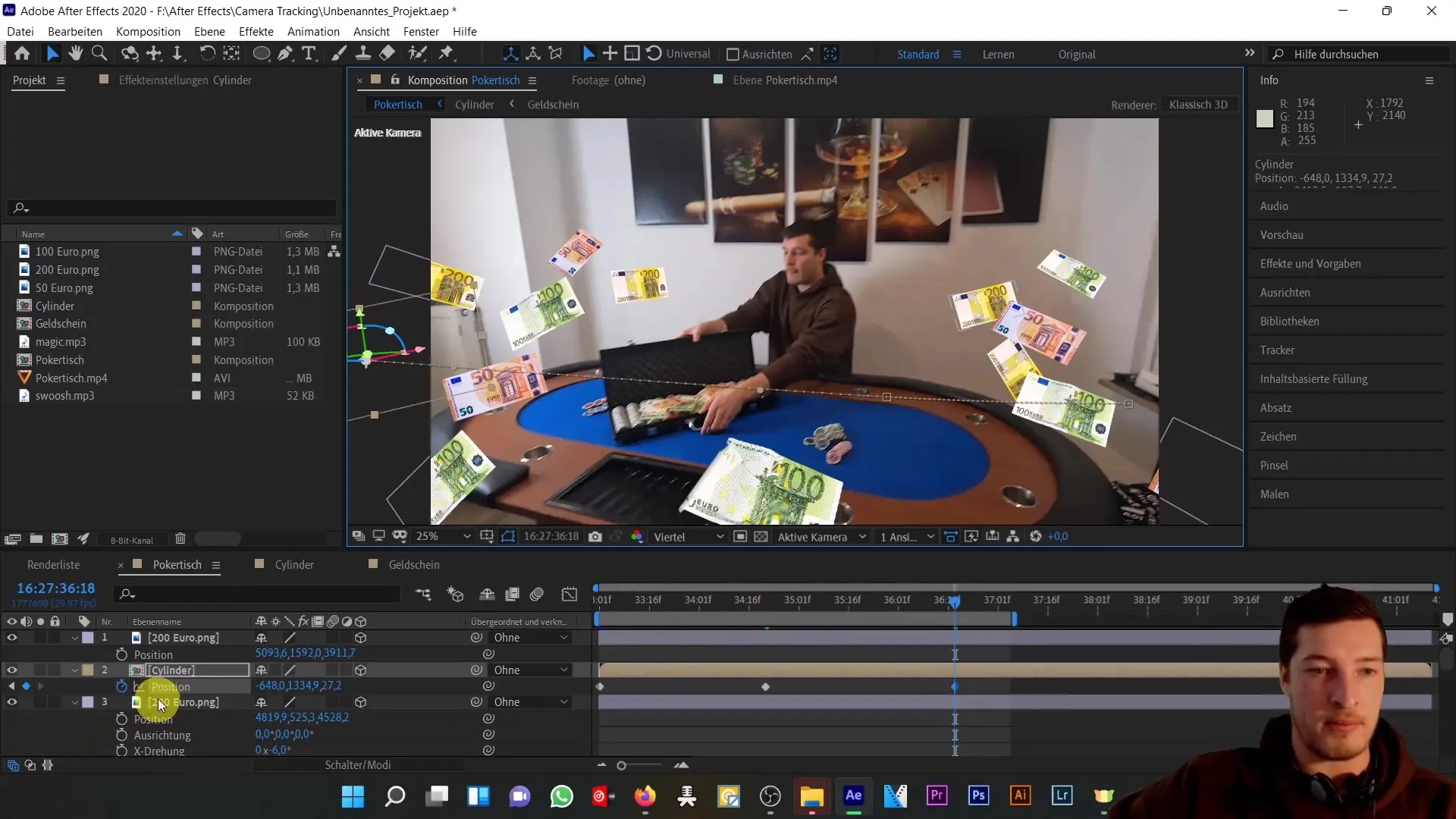
Task: Select the Selection tool in toolbar
Action: pos(51,54)
